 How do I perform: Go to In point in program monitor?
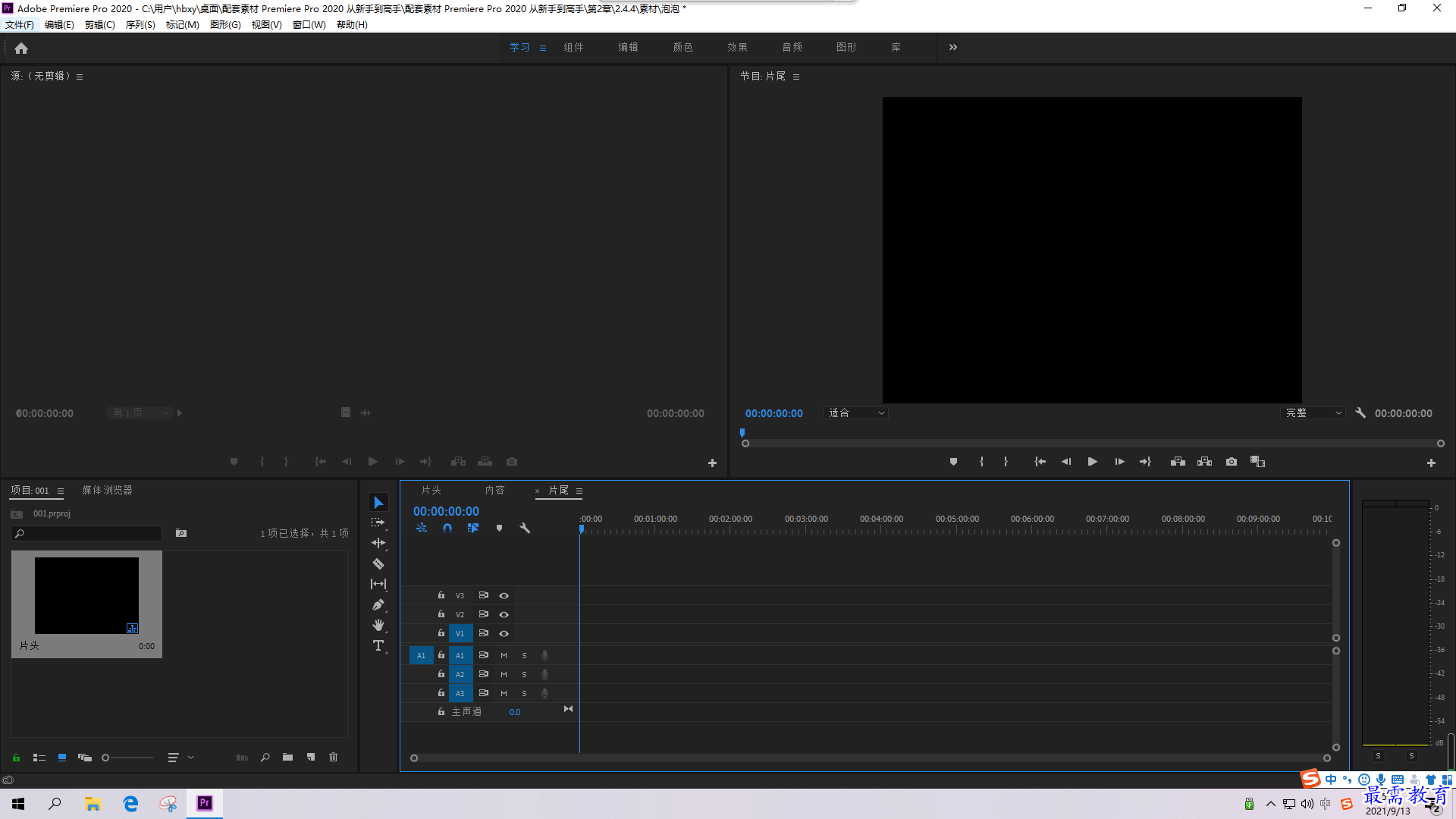coord(1040,462)
